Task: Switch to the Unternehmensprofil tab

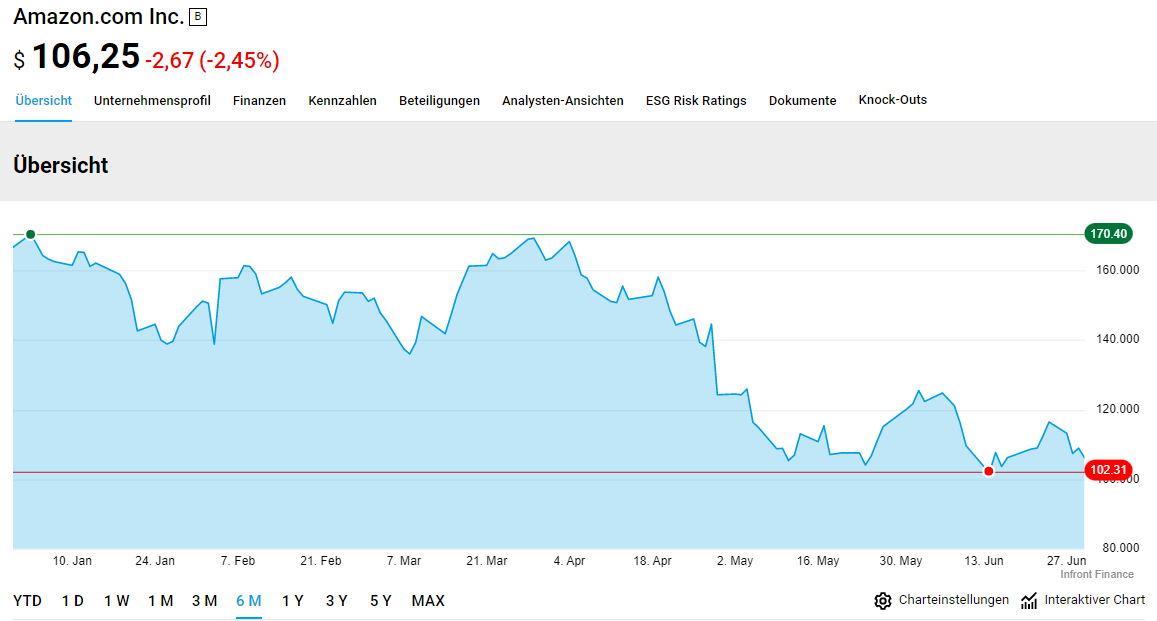Action: click(152, 101)
